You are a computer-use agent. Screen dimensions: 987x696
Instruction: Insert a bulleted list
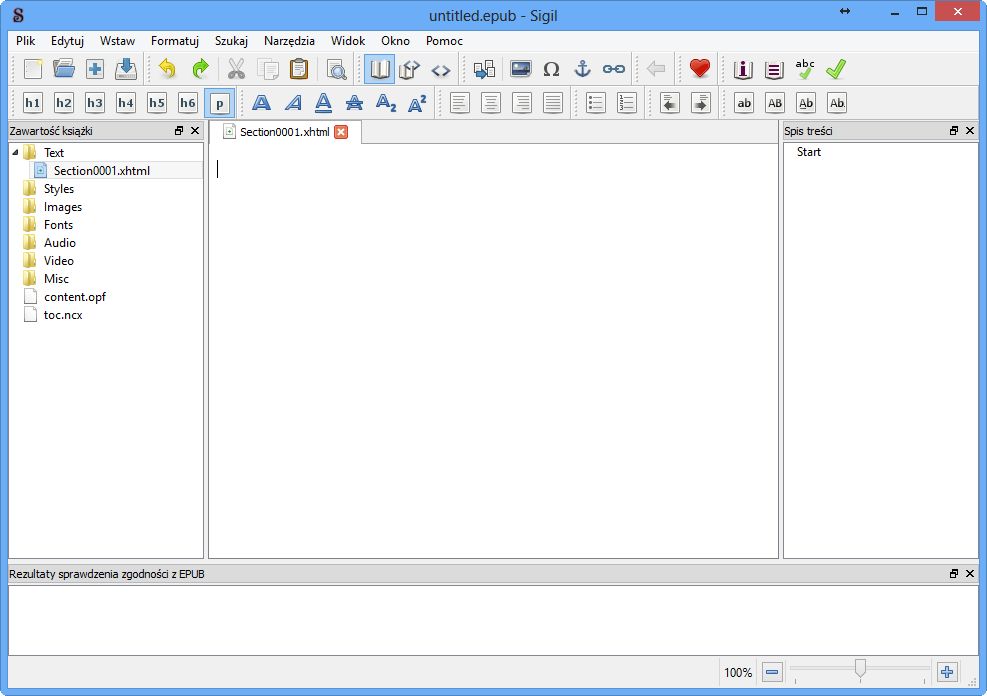(x=595, y=103)
